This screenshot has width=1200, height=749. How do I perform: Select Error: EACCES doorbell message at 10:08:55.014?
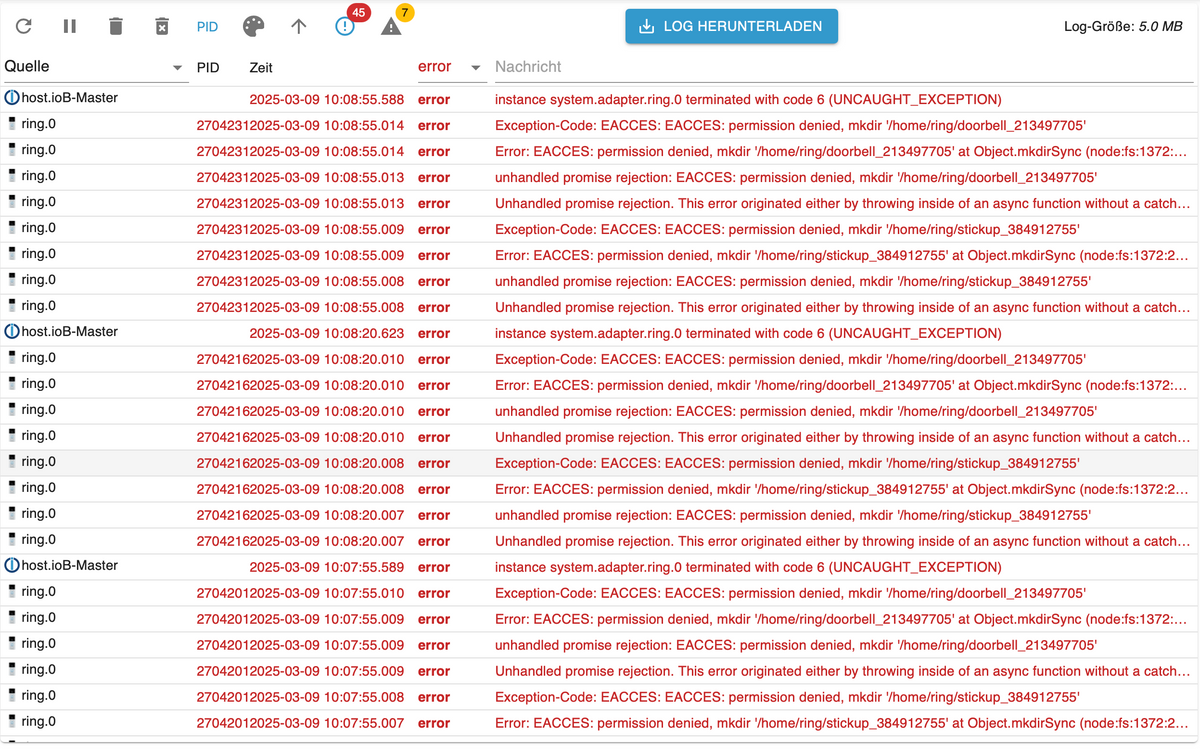point(842,152)
